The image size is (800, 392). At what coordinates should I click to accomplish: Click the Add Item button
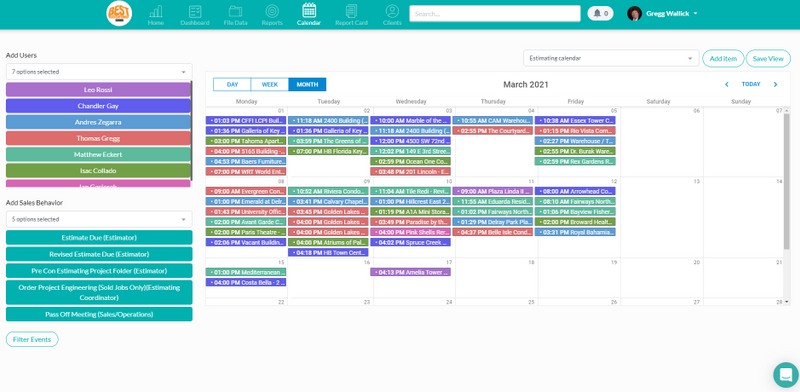click(723, 59)
